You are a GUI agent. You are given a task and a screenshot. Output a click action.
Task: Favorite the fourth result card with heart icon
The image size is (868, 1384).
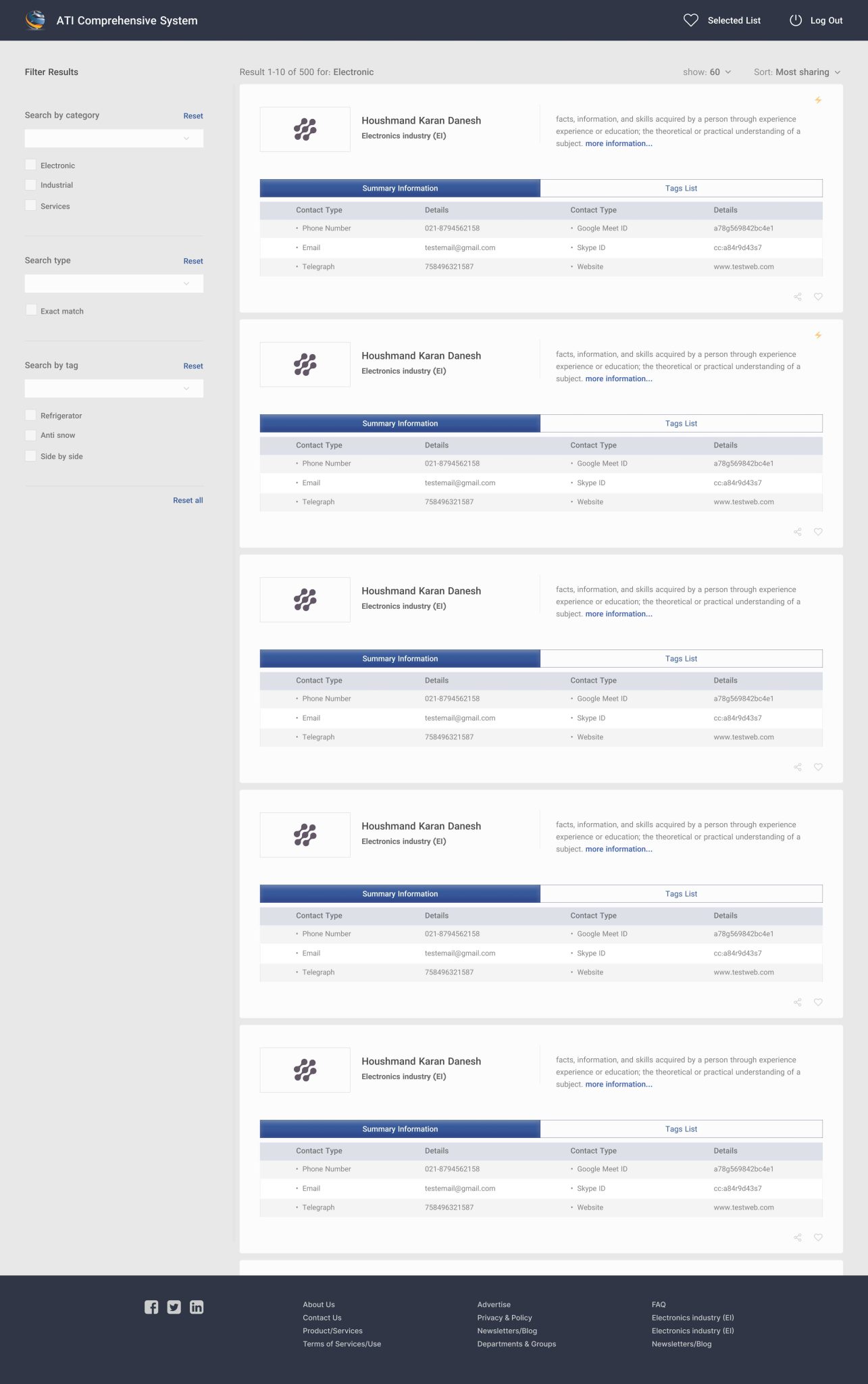click(x=818, y=1002)
